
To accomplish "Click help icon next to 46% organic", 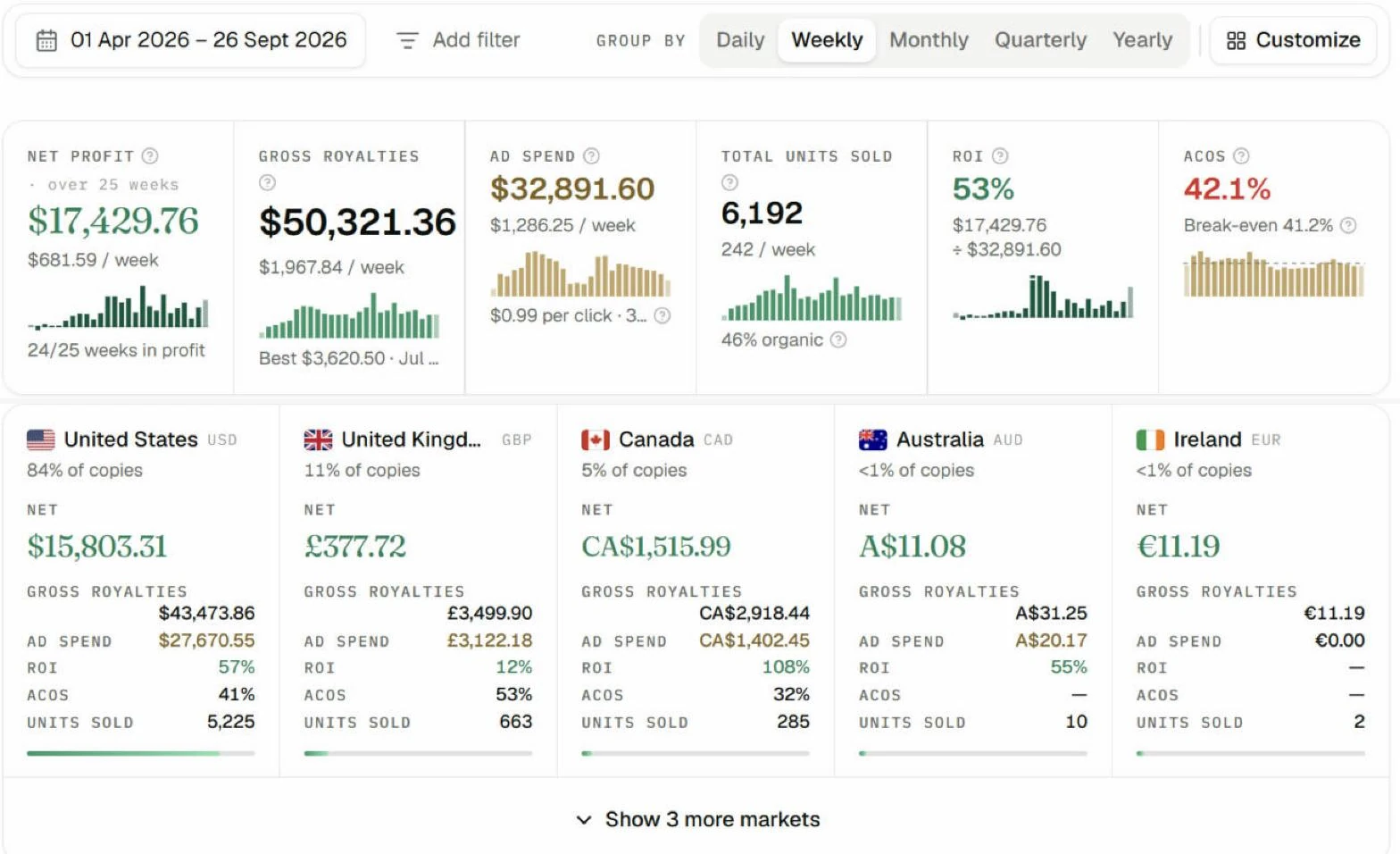I will [838, 339].
